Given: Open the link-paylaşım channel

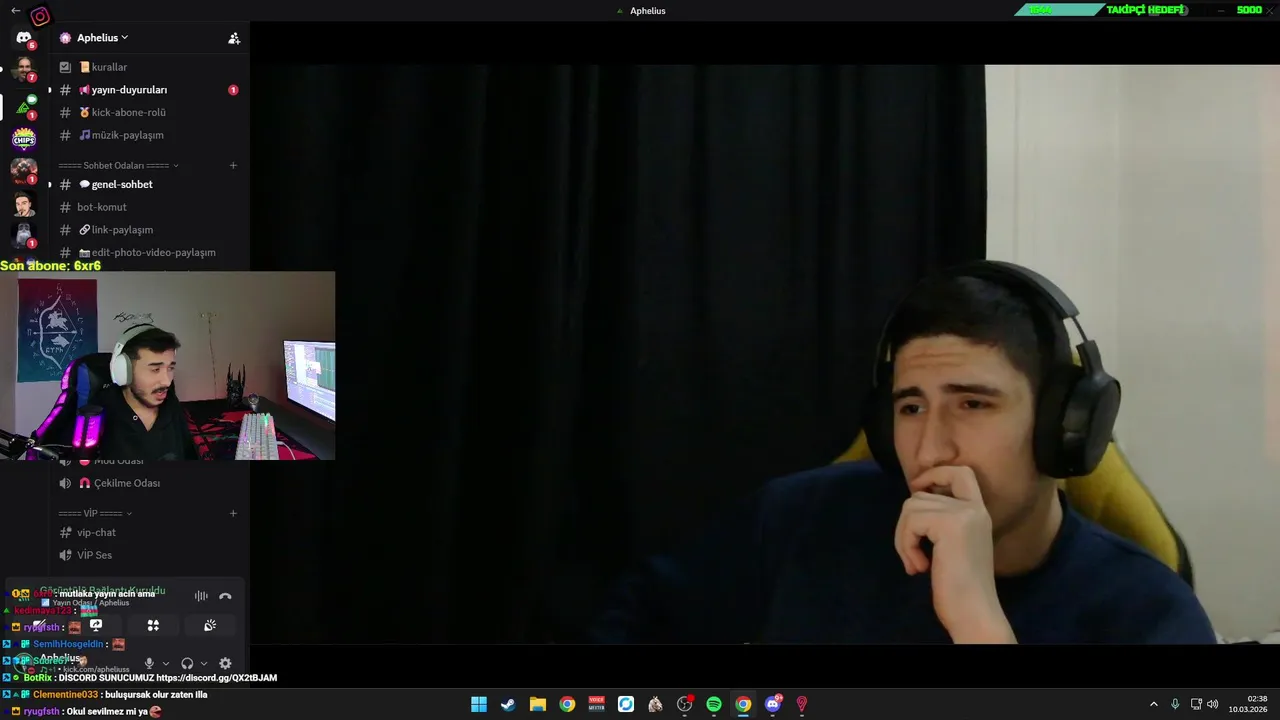Looking at the screenshot, I should click(x=150, y=230).
